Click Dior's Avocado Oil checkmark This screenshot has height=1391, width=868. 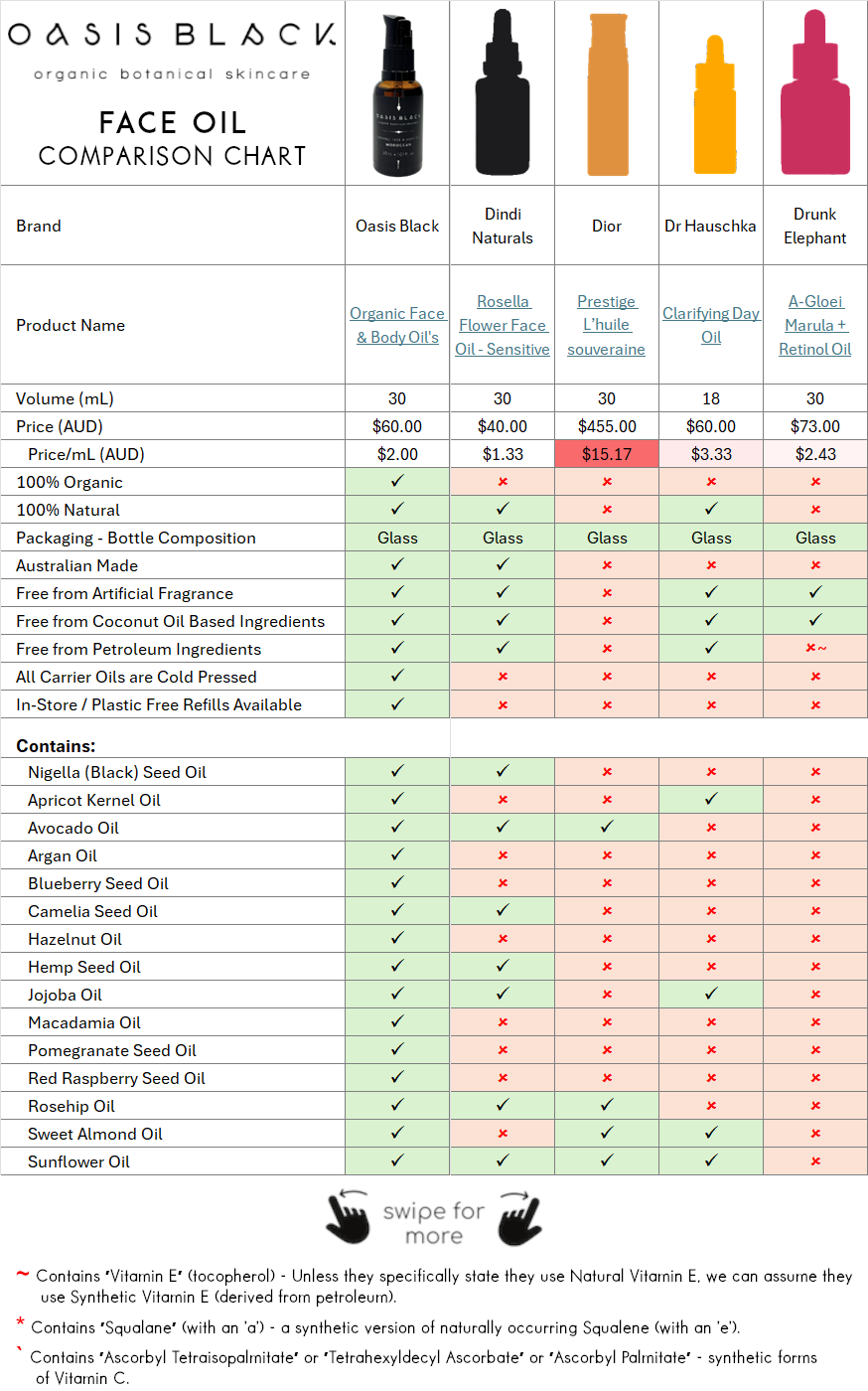[607, 828]
